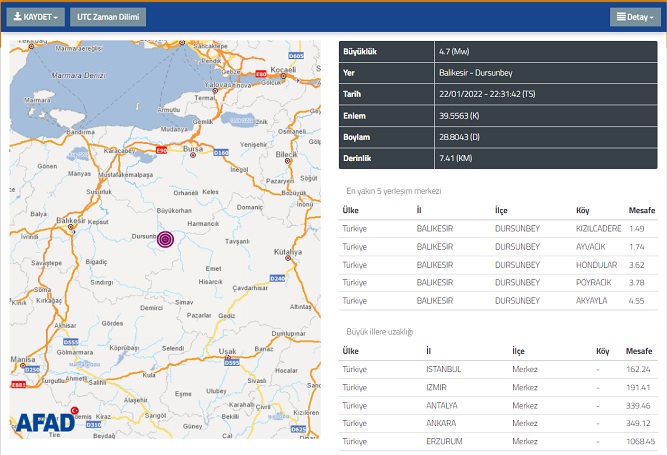Expand the Detay menu dropdown
The width and height of the screenshot is (667, 455).
click(634, 17)
